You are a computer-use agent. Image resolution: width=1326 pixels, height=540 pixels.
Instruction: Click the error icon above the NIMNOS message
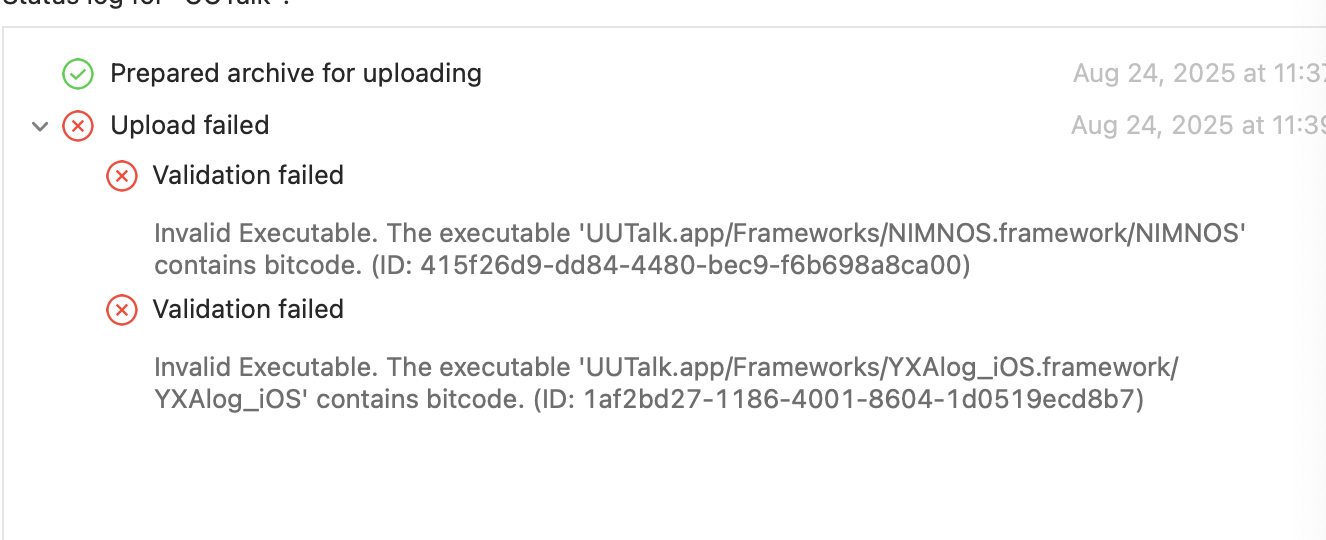pyautogui.click(x=122, y=176)
